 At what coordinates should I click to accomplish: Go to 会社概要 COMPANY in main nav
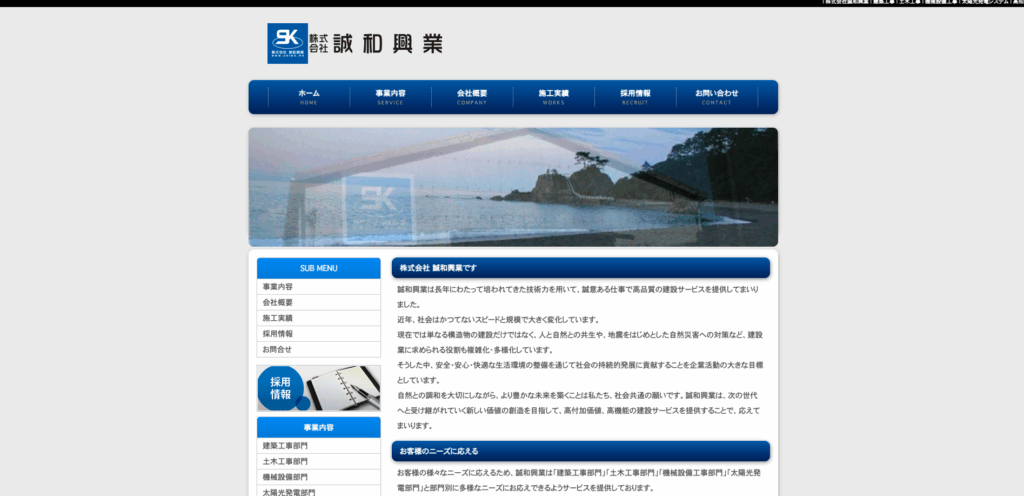[472, 97]
